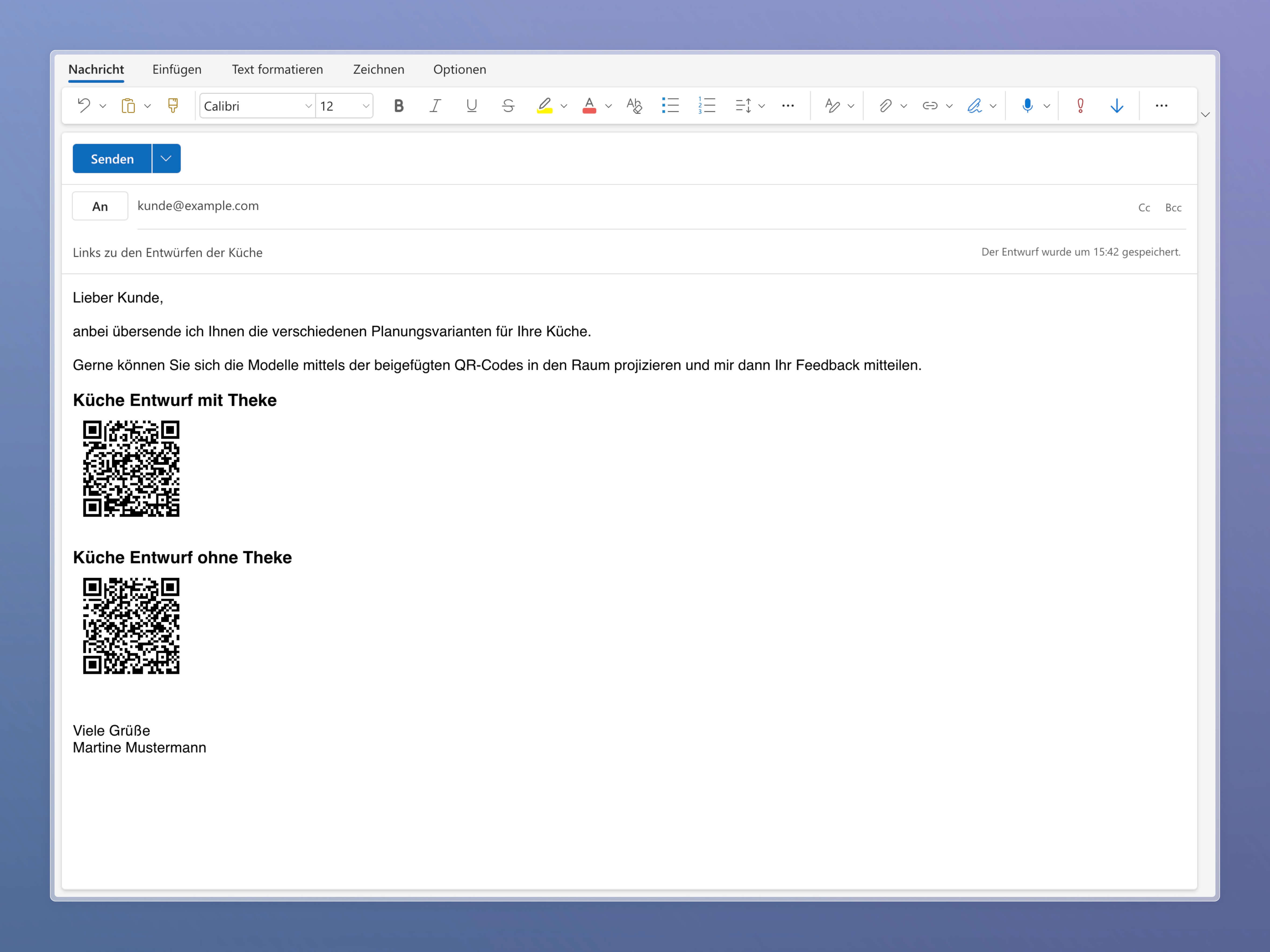The image size is (1270, 952).
Task: Click the yellow text highlight color
Action: pos(544,106)
